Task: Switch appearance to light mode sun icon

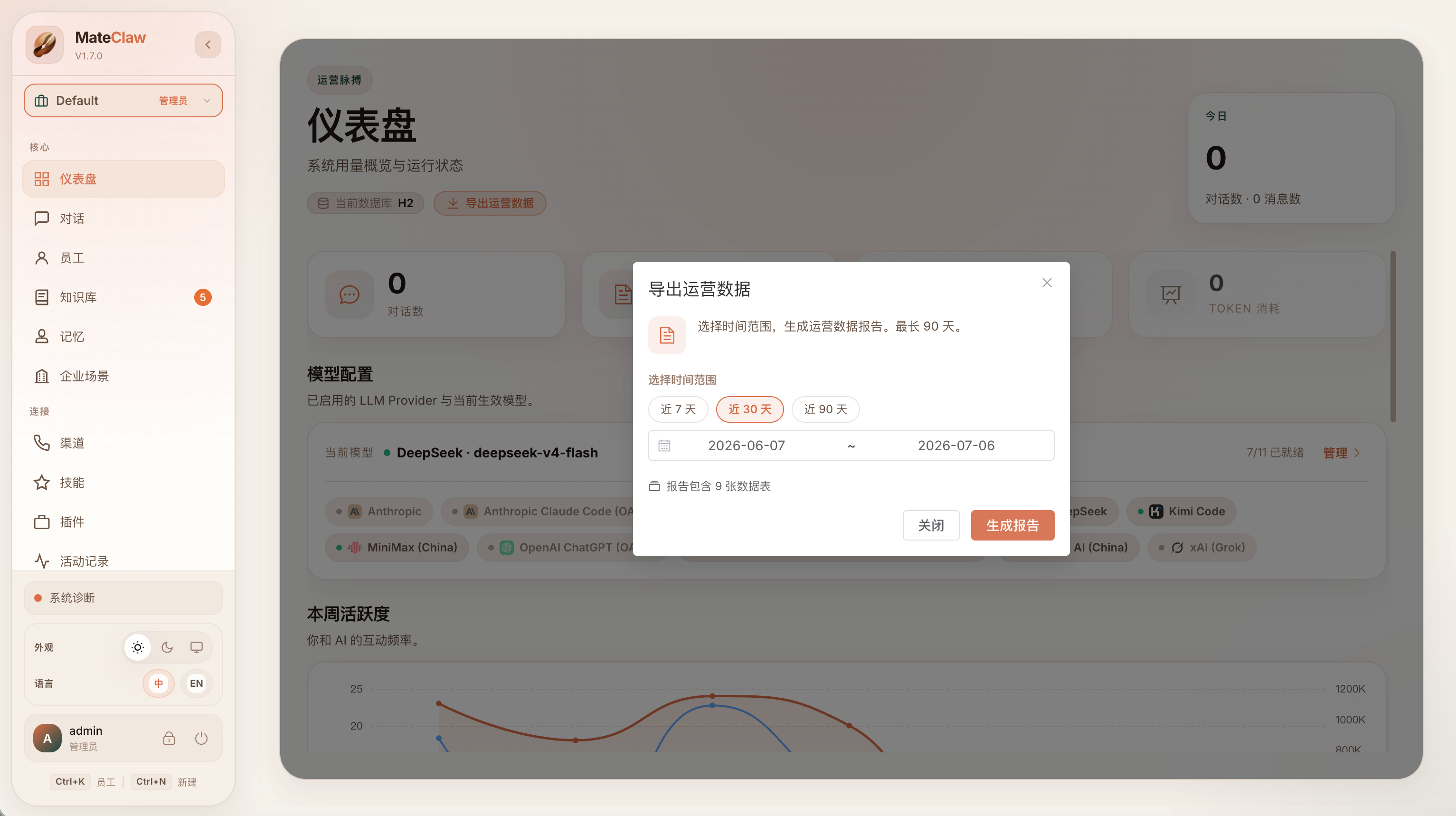Action: [137, 647]
